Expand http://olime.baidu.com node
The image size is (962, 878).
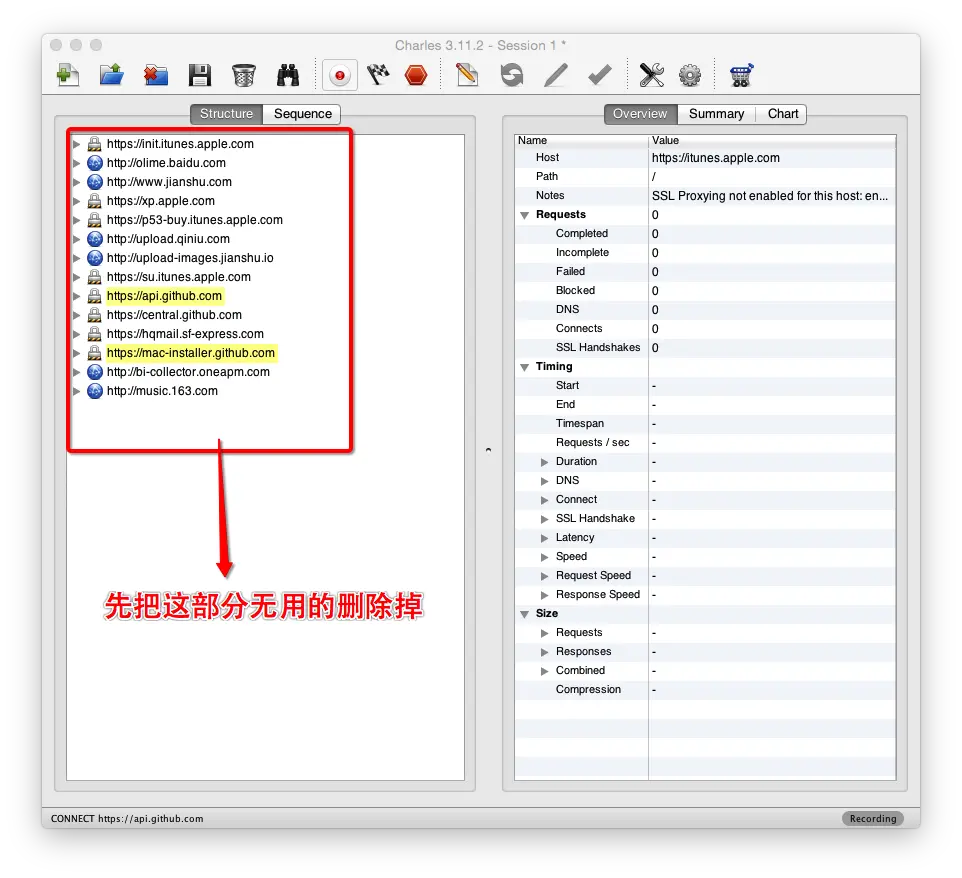pos(77,163)
